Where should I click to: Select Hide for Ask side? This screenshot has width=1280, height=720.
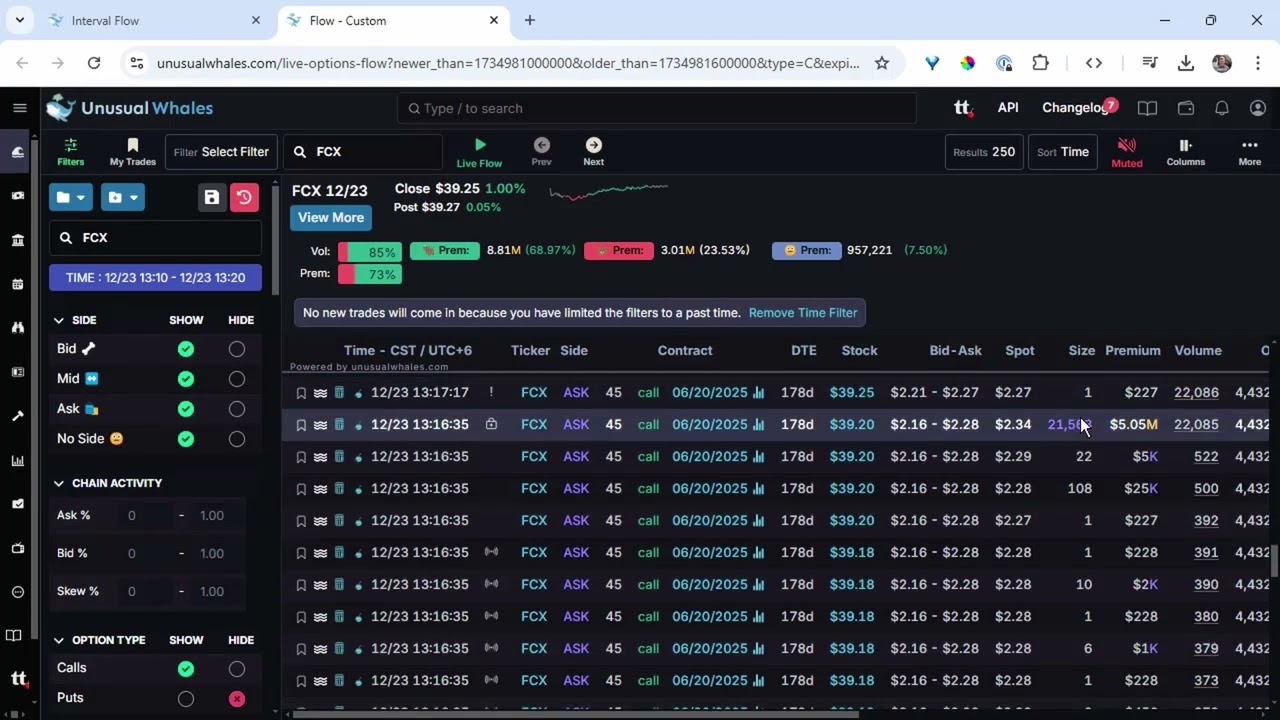tap(237, 409)
